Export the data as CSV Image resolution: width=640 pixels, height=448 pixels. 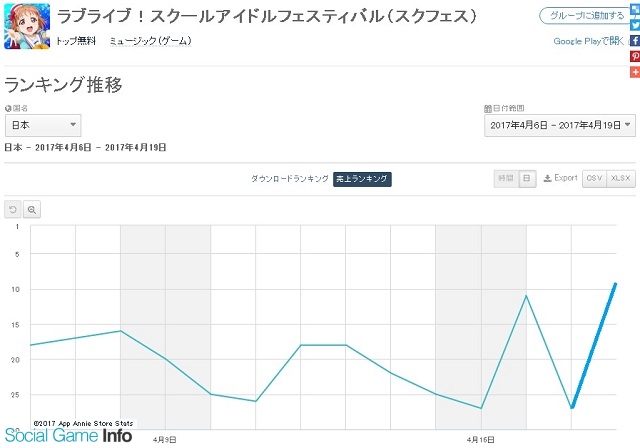pos(594,178)
